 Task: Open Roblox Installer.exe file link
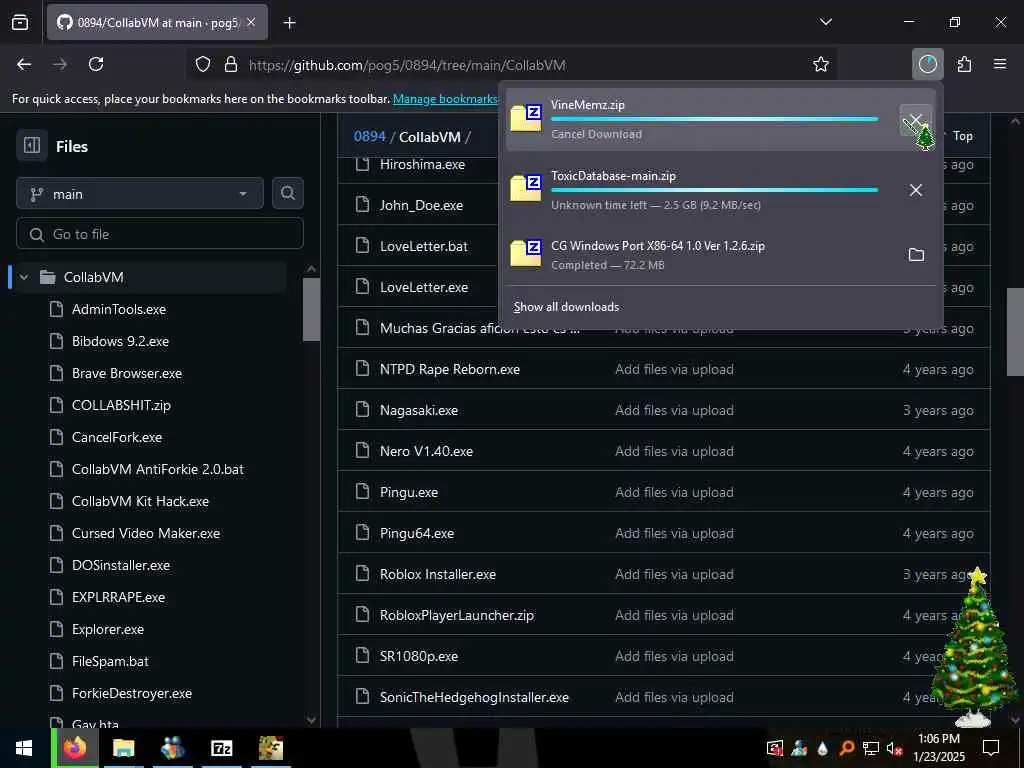click(438, 574)
